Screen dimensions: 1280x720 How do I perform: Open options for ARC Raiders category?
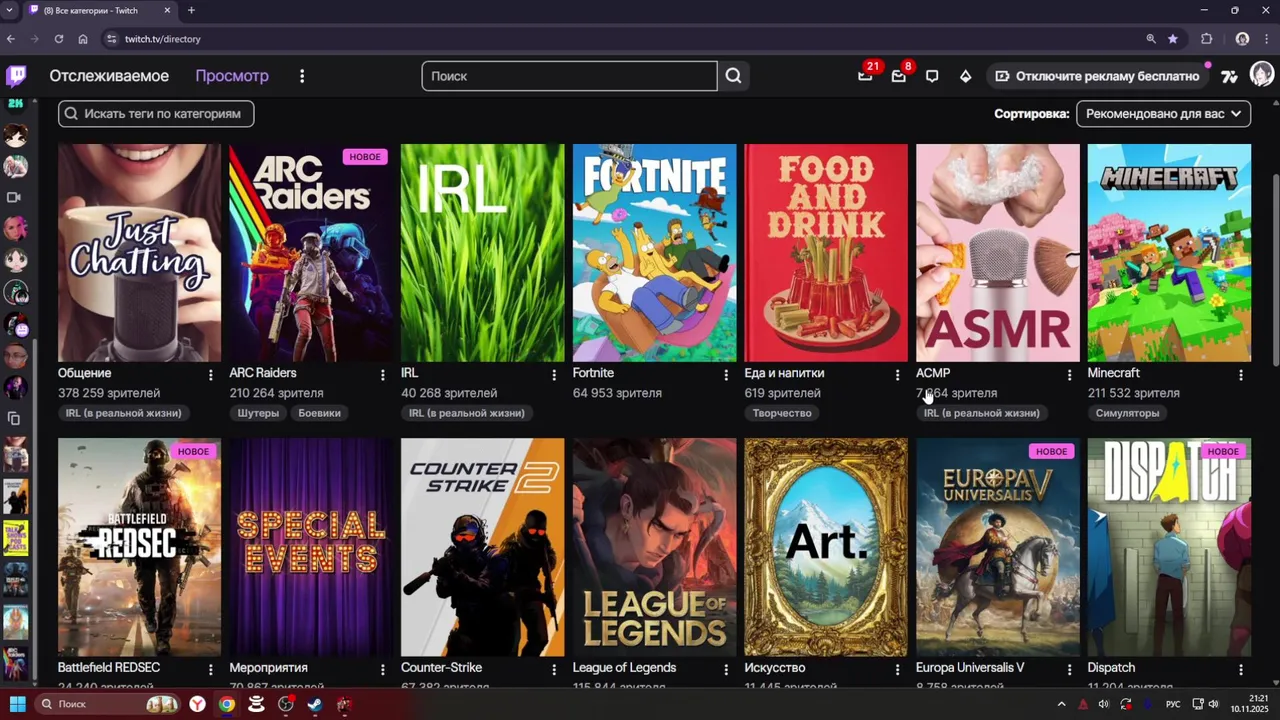coord(382,374)
